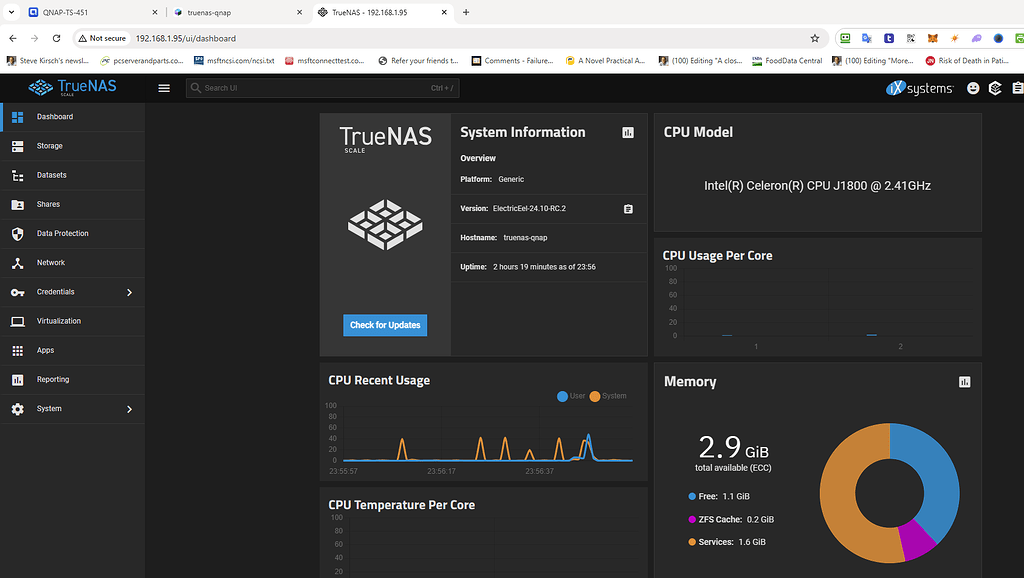Screen dimensions: 1024x578
Task: Open the feedback smiley icon in top bar
Action: 972,88
